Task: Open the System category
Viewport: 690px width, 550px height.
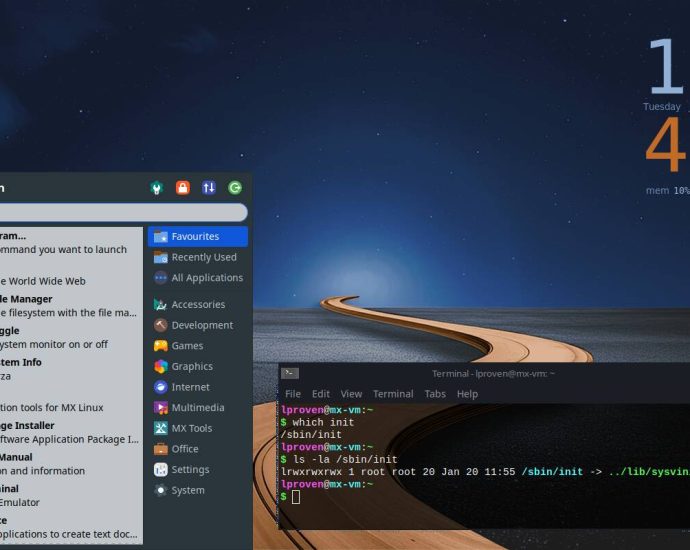Action: coord(198,491)
